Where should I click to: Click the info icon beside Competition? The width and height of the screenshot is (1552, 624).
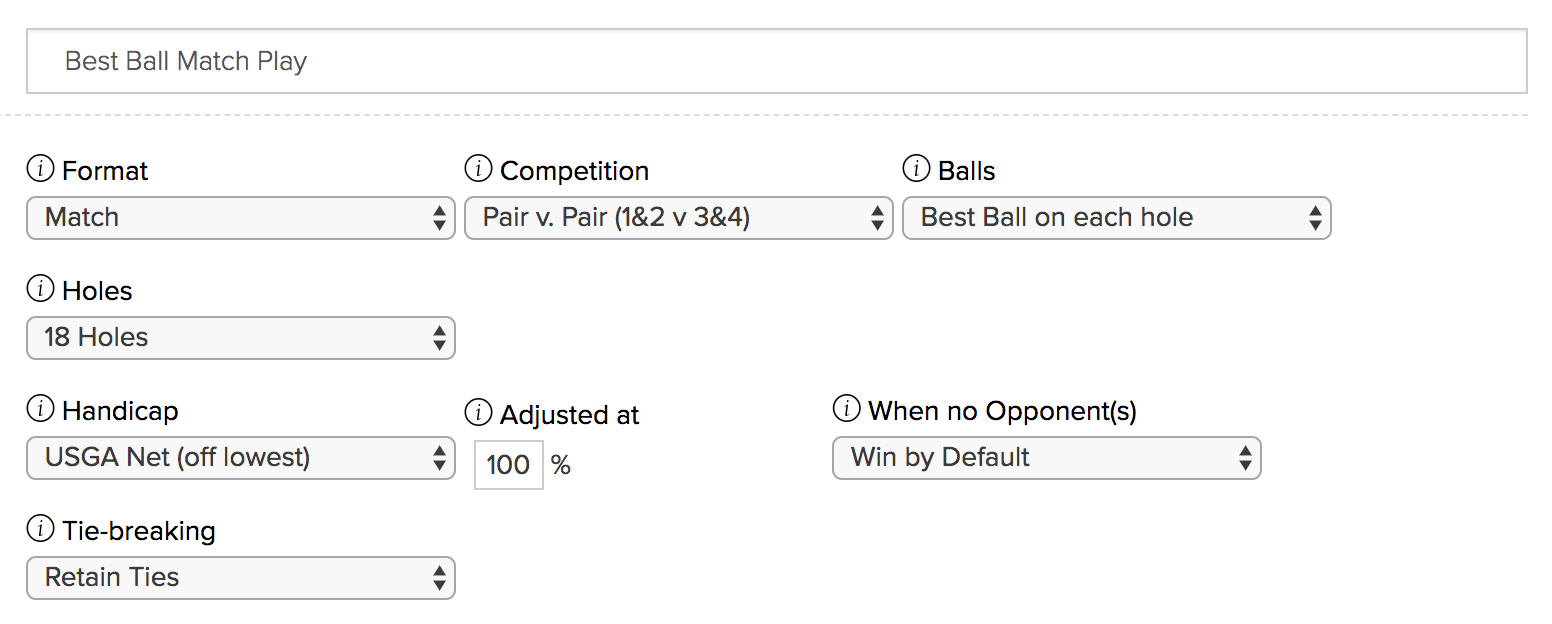point(478,170)
